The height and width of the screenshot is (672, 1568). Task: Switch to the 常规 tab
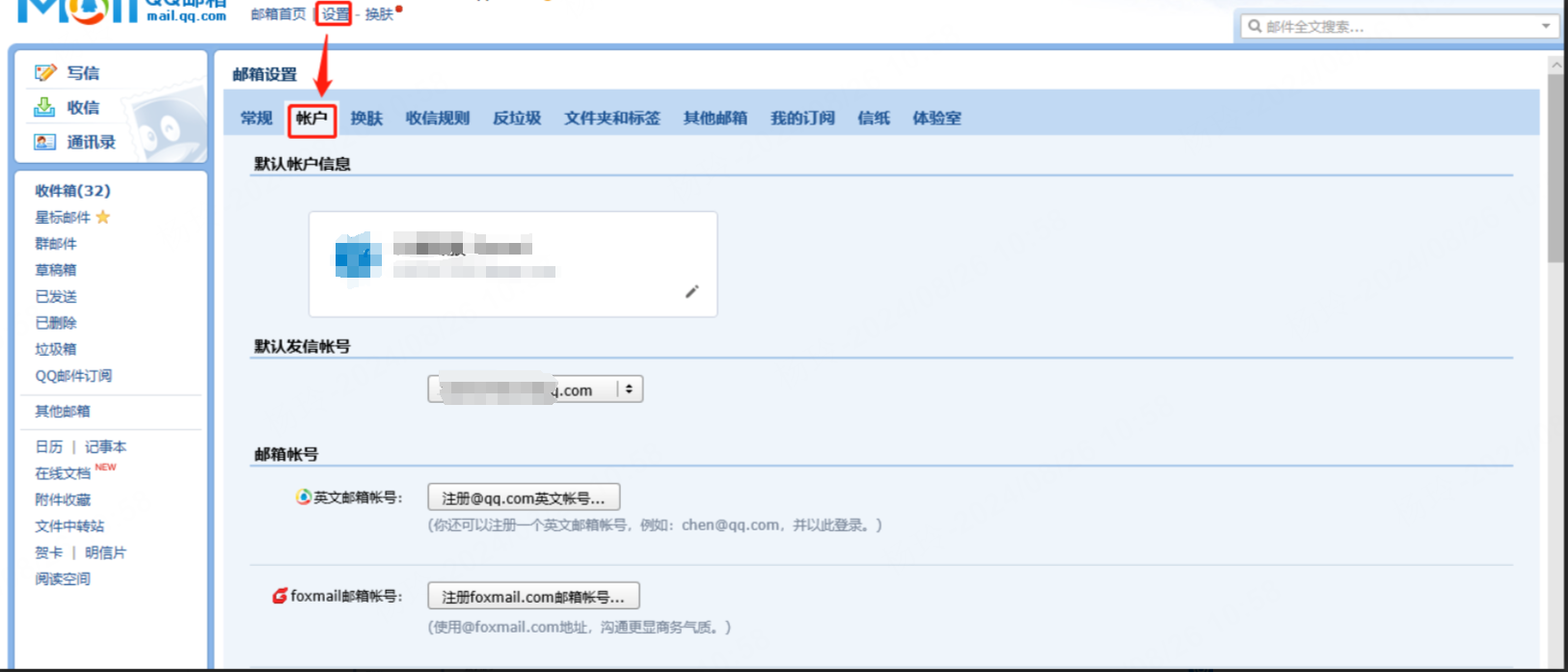(x=257, y=118)
